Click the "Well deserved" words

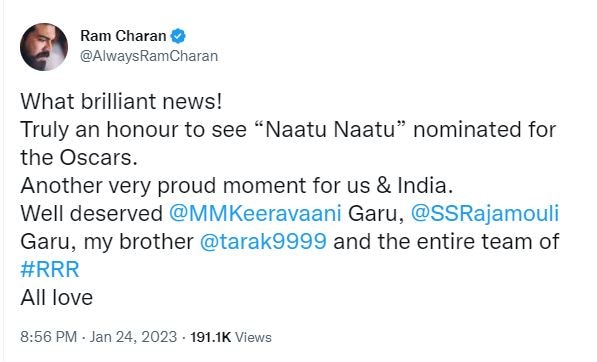(x=91, y=213)
